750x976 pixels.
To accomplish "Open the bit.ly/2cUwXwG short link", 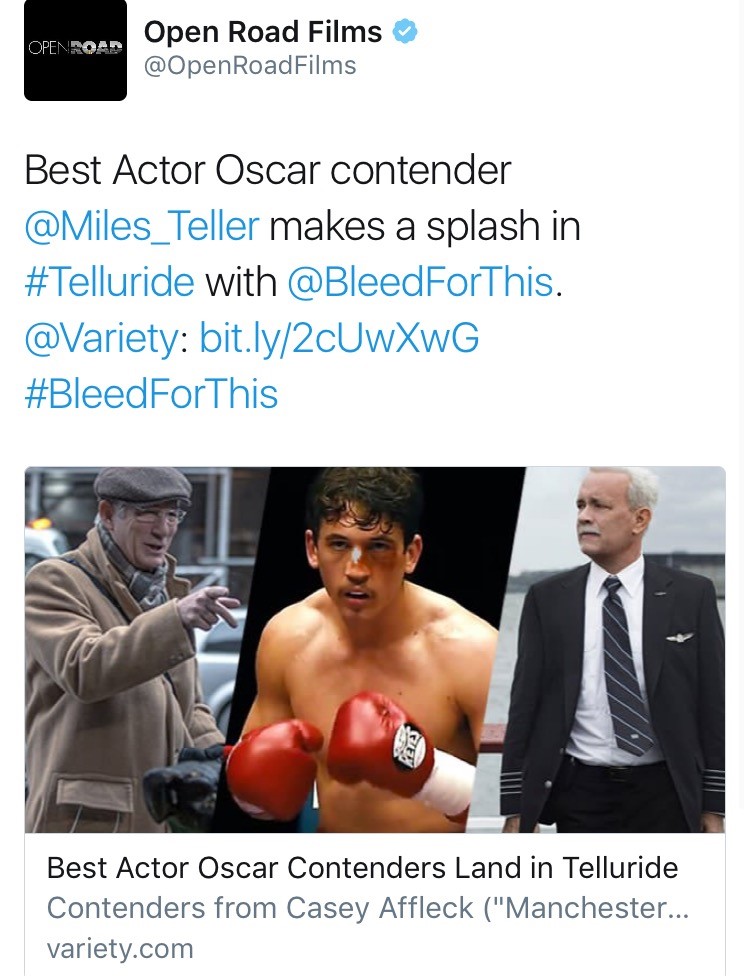I will [x=339, y=338].
